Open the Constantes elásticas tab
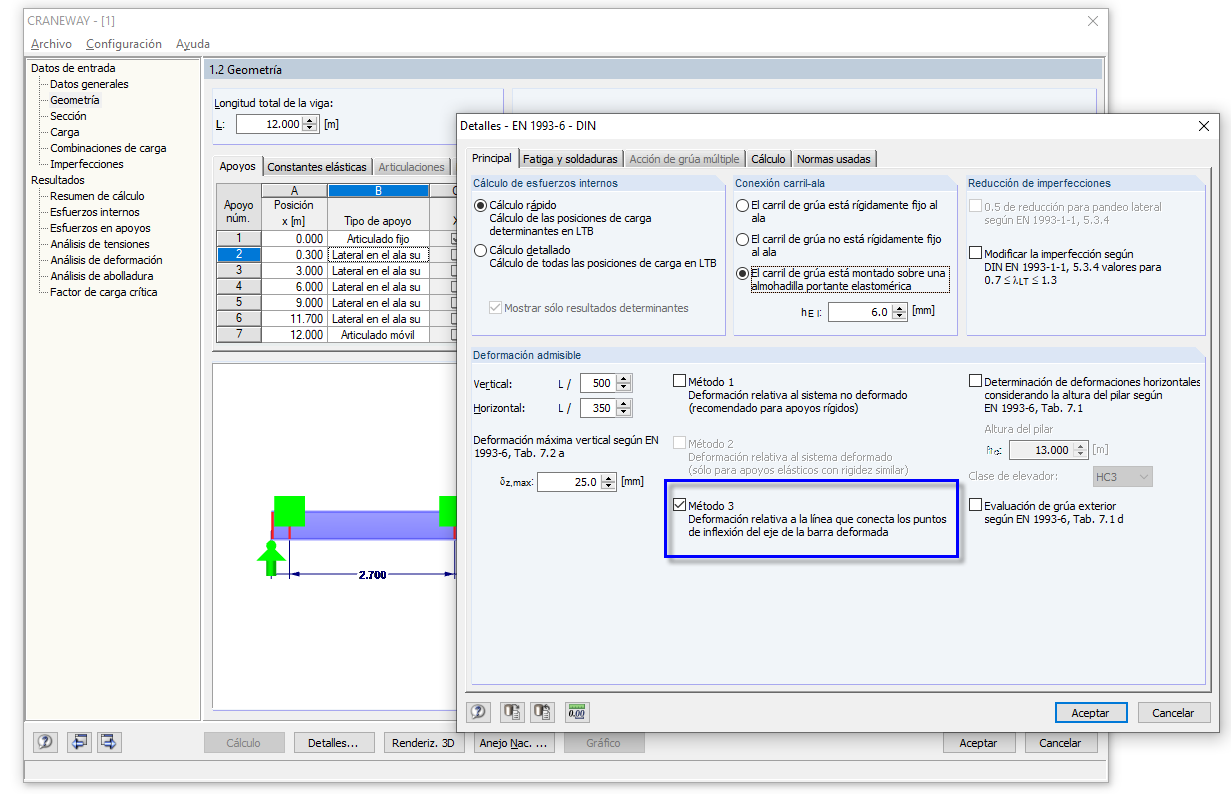The height and width of the screenshot is (794, 1231). pos(317,167)
